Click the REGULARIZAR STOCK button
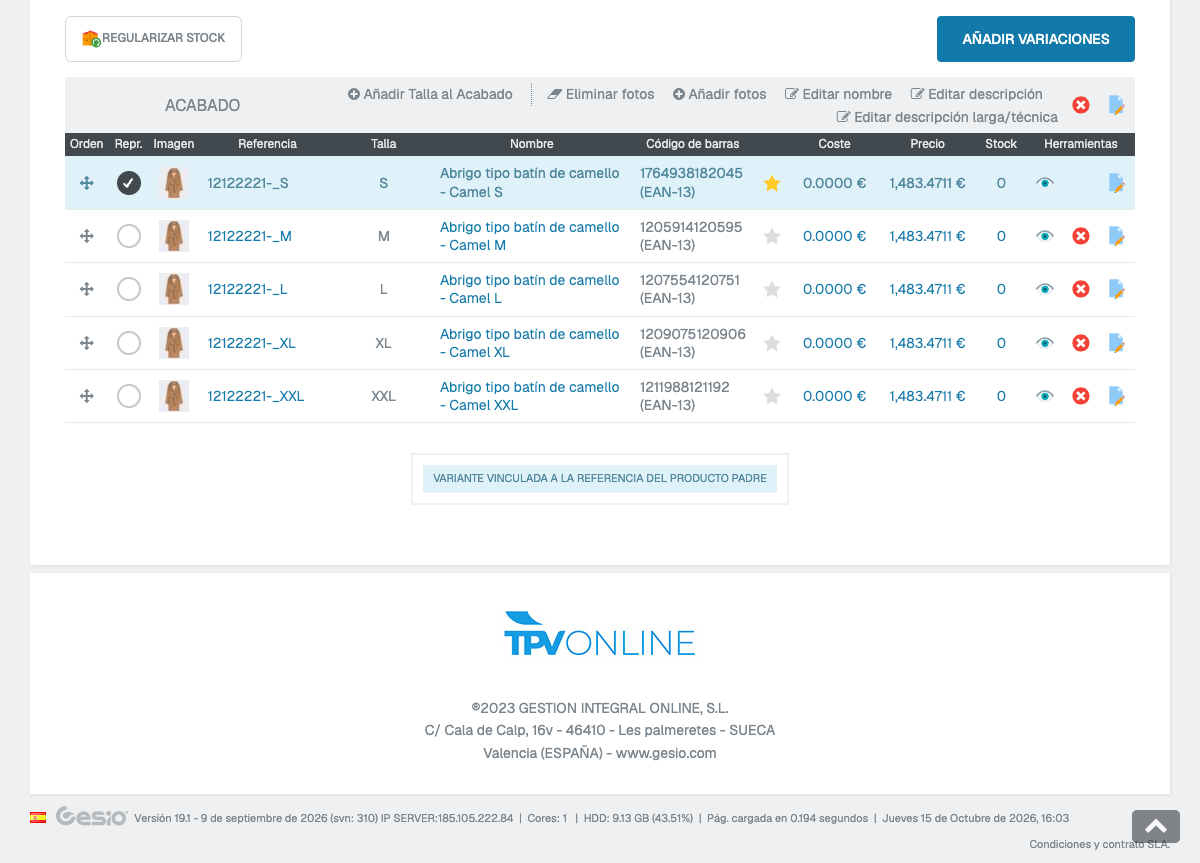The width and height of the screenshot is (1200, 863). (x=153, y=39)
